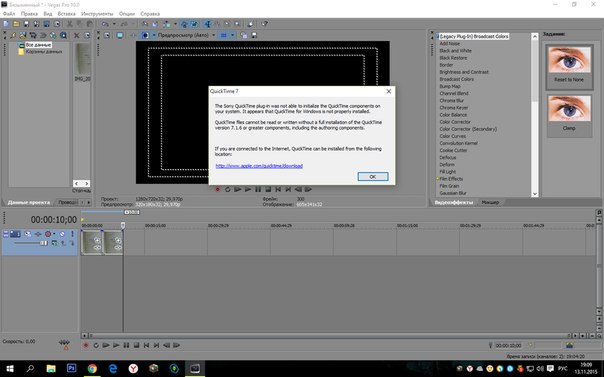This screenshot has height=377, width=604.
Task: Click the Record button in the timeline transport
Action: (x=86, y=345)
